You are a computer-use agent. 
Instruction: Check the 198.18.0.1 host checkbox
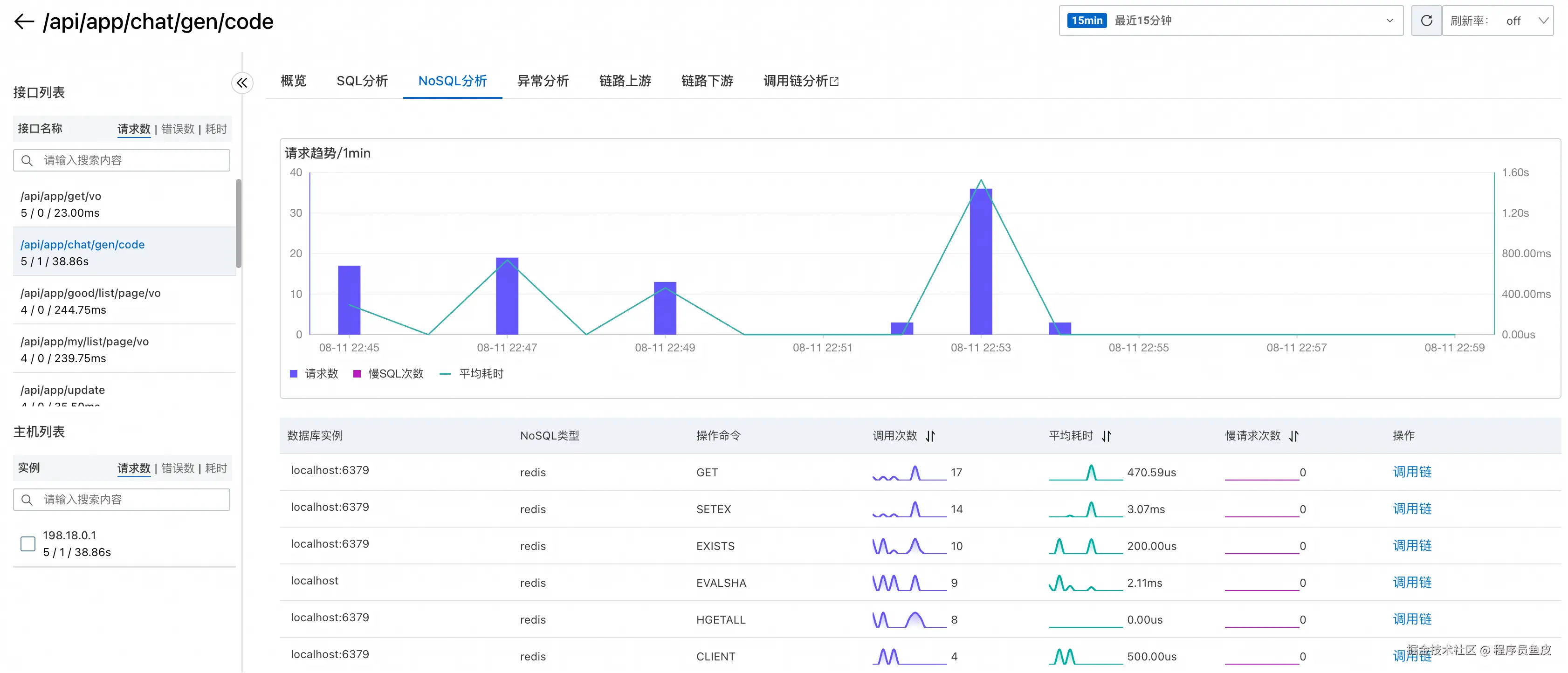28,543
